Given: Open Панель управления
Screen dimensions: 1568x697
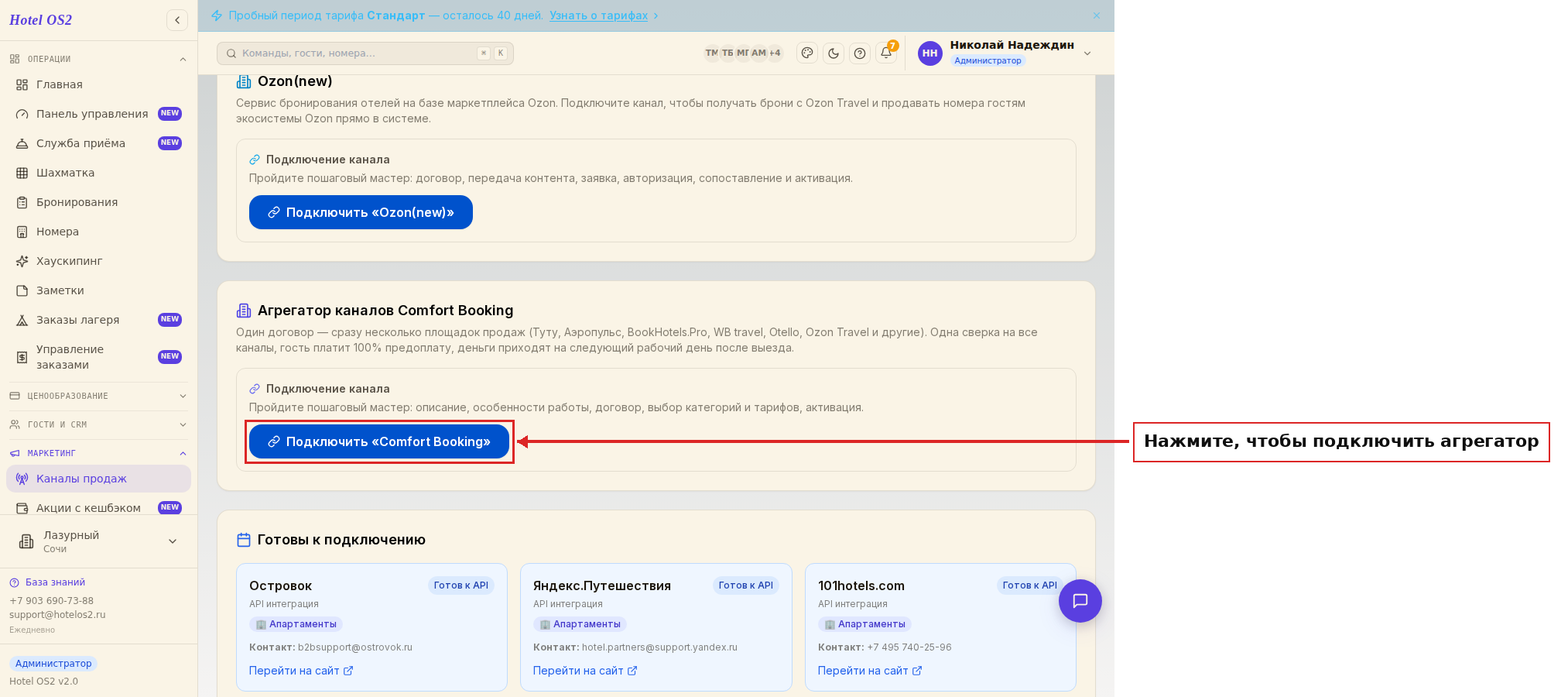Looking at the screenshot, I should point(98,114).
